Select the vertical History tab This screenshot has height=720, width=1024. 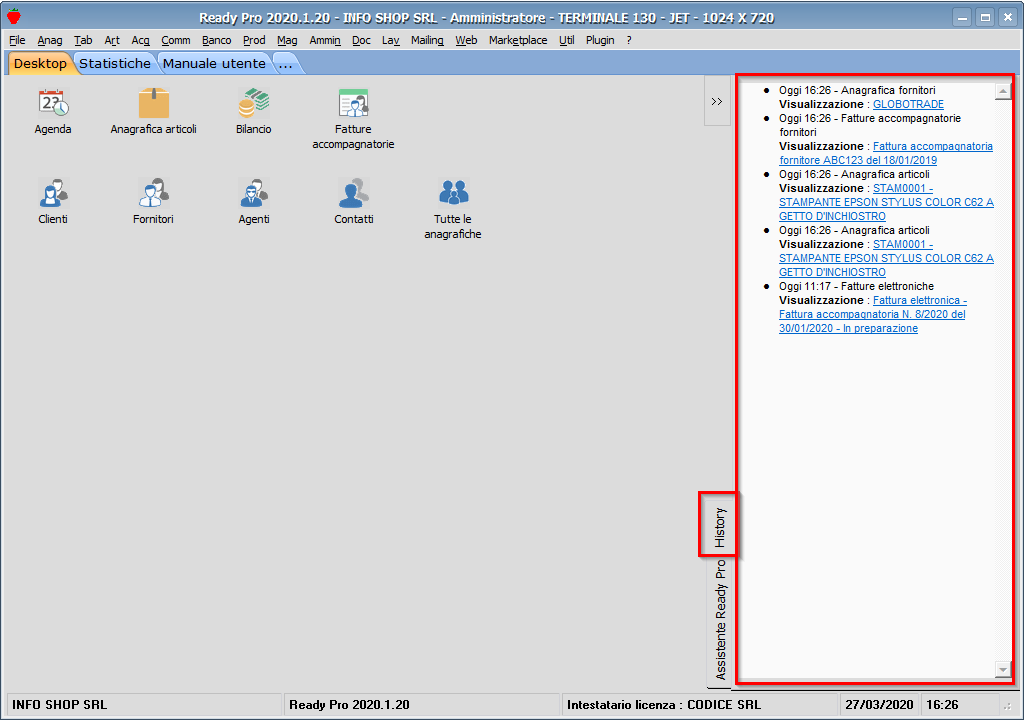[x=719, y=527]
